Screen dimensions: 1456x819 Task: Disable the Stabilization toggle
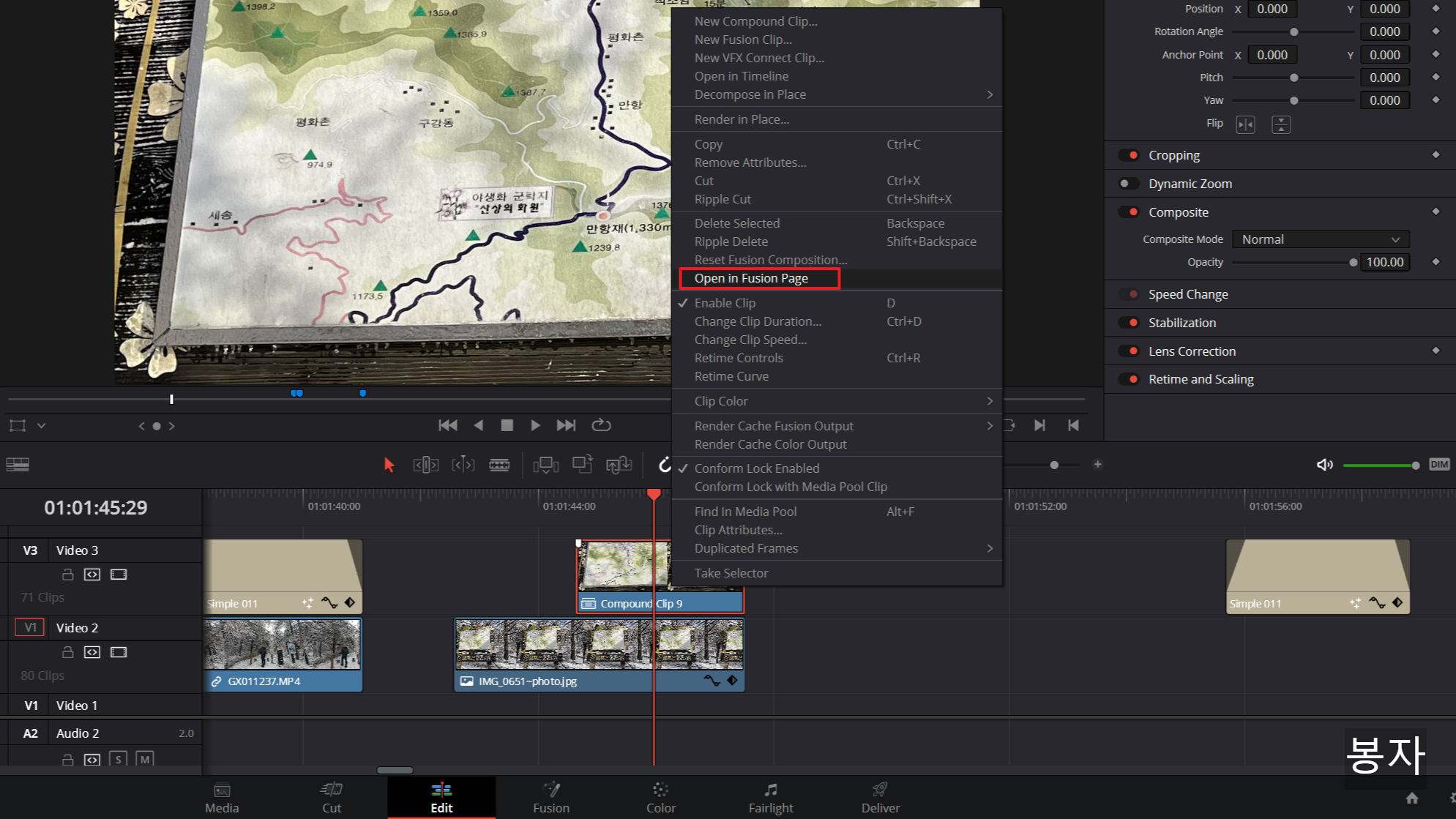1129,323
